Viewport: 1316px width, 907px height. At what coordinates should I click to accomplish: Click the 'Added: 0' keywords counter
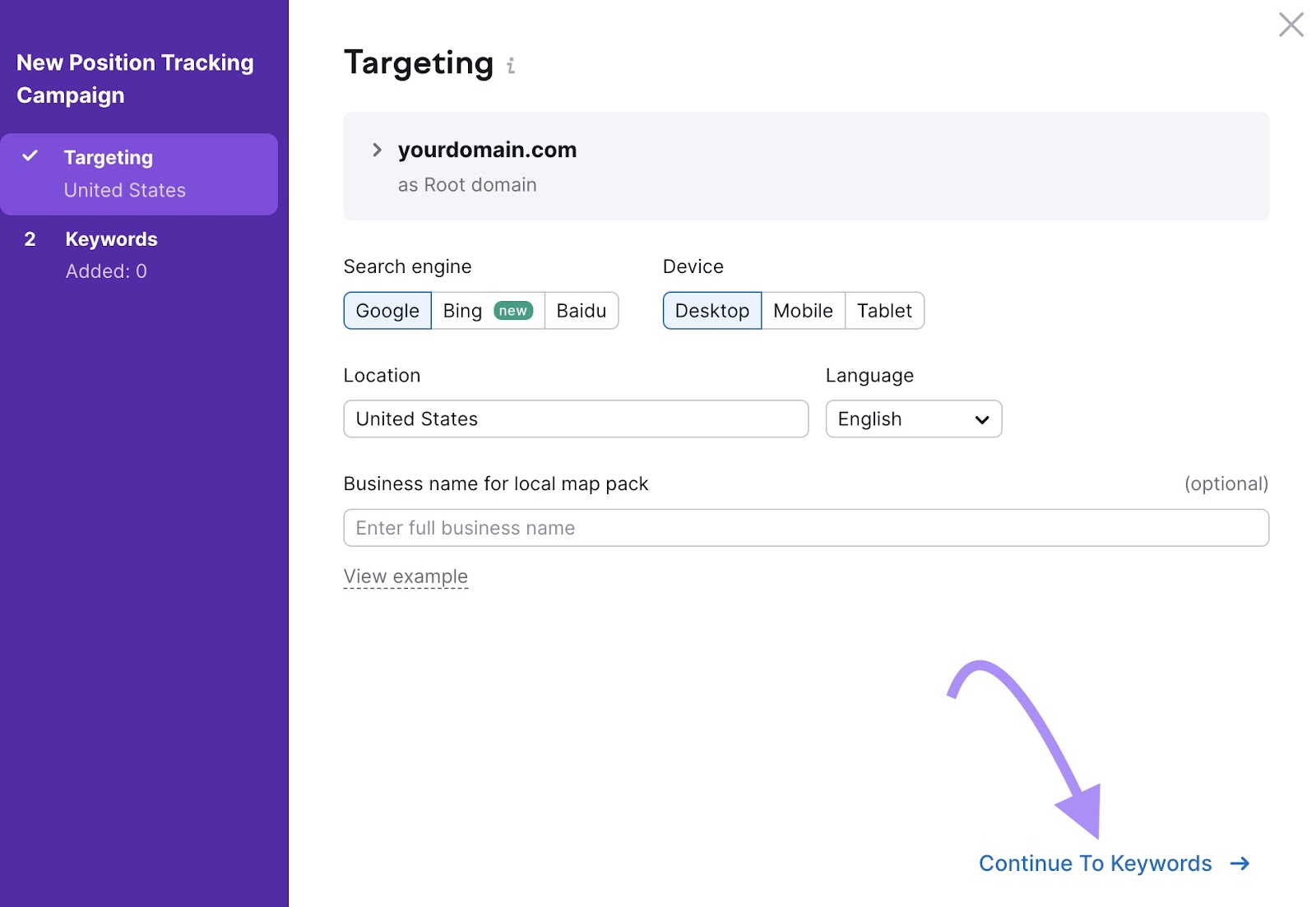tap(107, 271)
